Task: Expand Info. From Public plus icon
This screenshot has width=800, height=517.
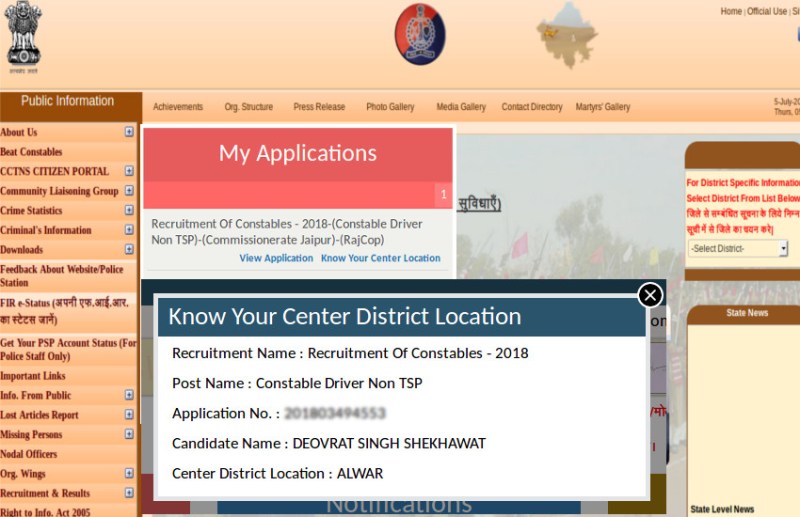Action: point(129,395)
